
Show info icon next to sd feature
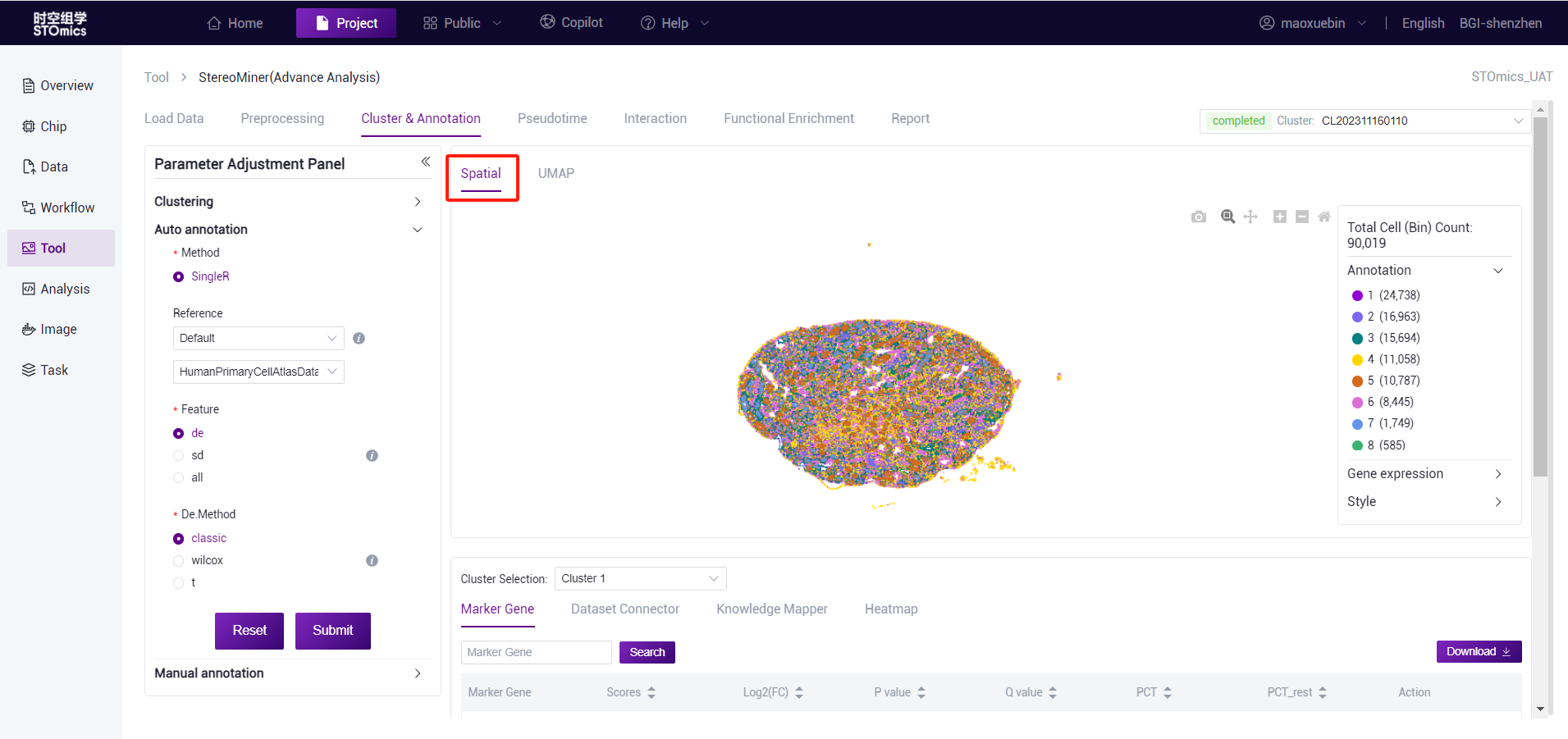pos(372,455)
